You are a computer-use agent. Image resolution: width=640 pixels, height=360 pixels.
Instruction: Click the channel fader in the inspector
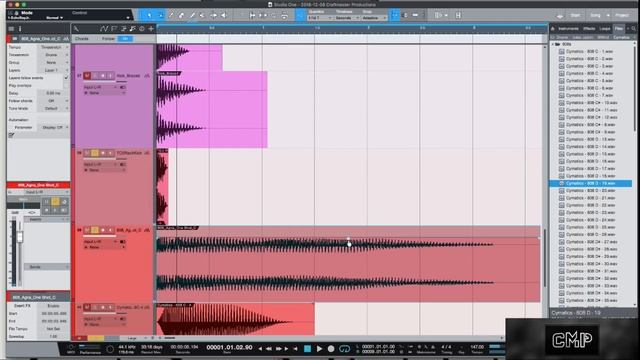point(20,236)
